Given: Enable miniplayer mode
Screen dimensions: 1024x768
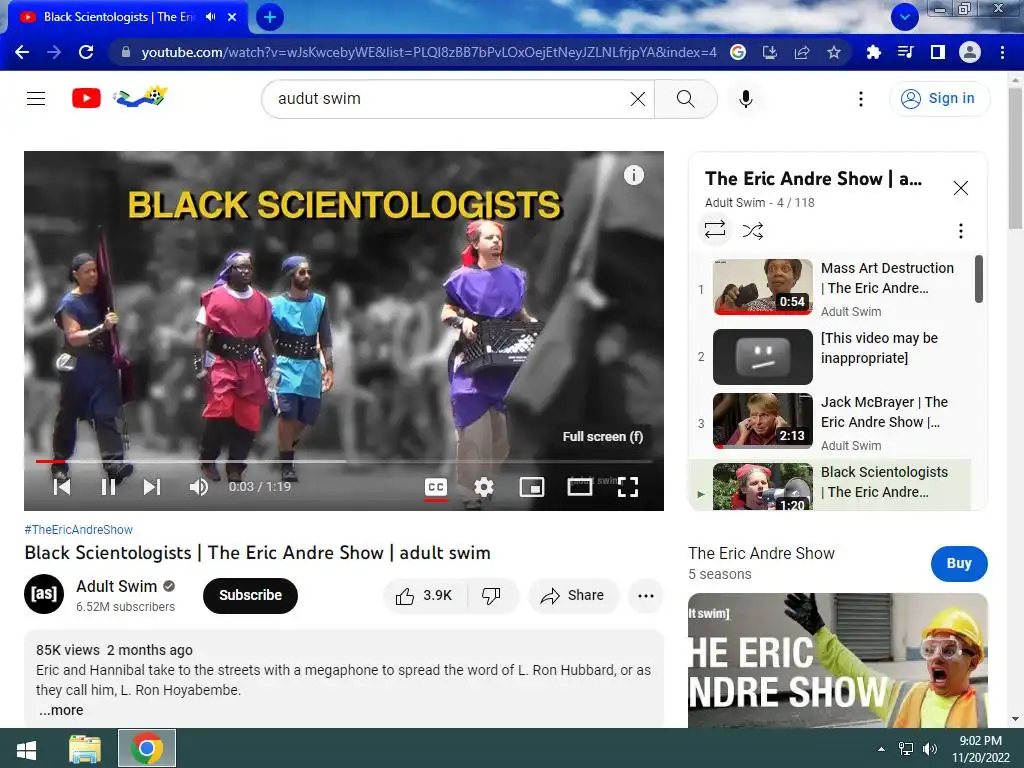Looking at the screenshot, I should (x=532, y=487).
